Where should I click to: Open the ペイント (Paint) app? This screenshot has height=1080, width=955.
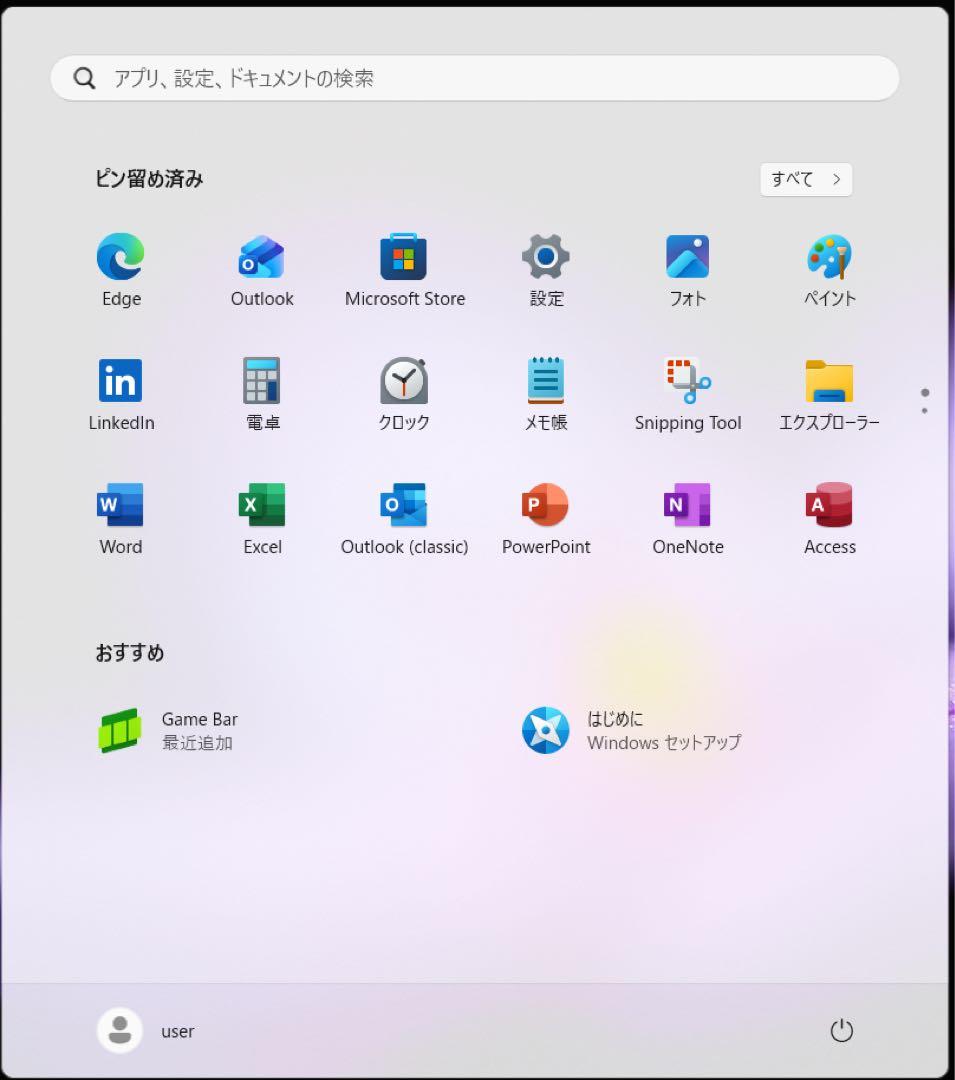coord(829,256)
